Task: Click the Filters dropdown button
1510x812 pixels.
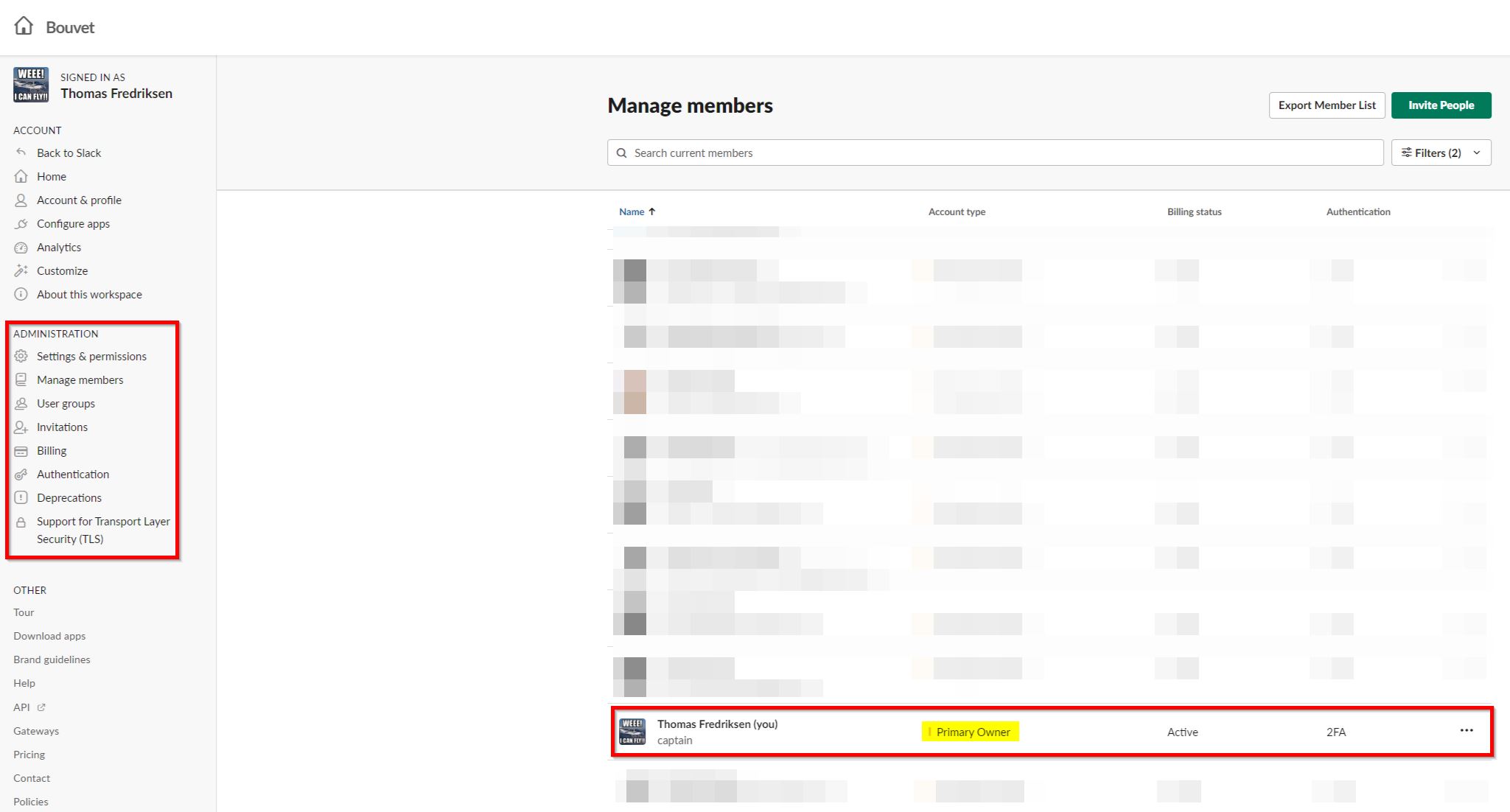Action: tap(1441, 152)
